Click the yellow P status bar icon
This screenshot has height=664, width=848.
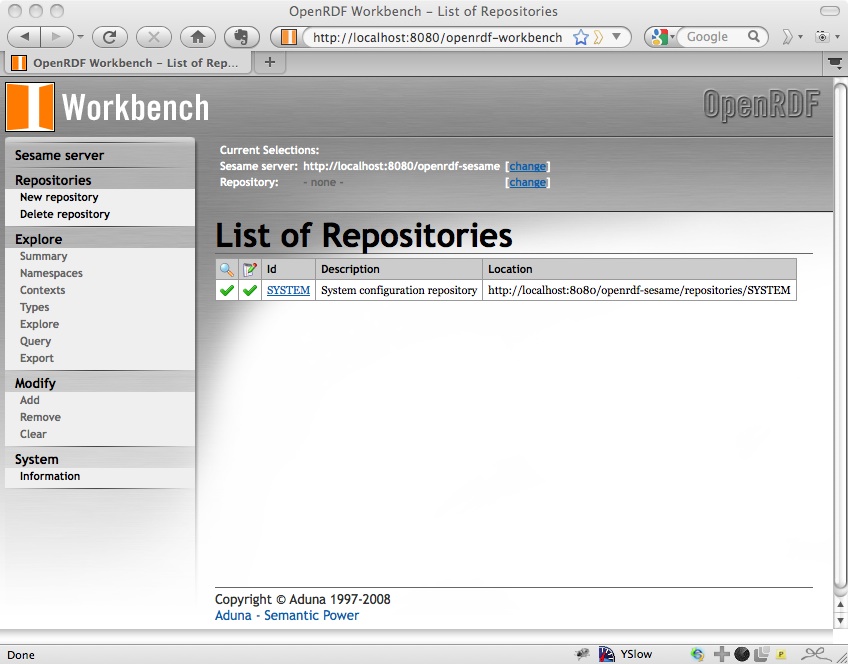(781, 655)
